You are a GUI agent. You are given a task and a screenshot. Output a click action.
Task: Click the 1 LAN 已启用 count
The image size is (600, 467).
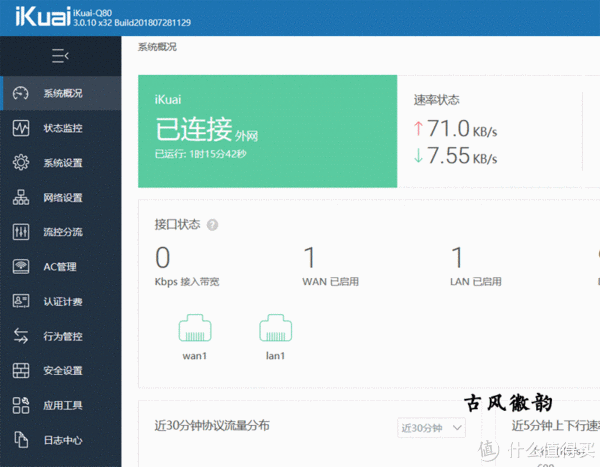pyautogui.click(x=476, y=266)
